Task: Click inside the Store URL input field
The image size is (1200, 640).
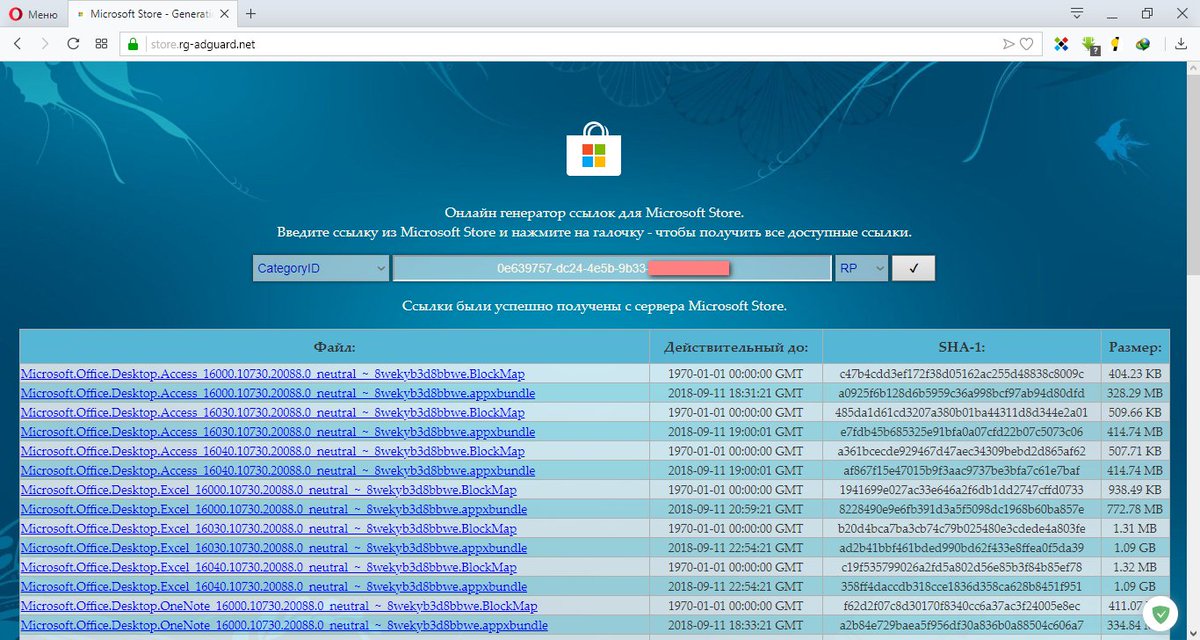Action: coord(614,268)
